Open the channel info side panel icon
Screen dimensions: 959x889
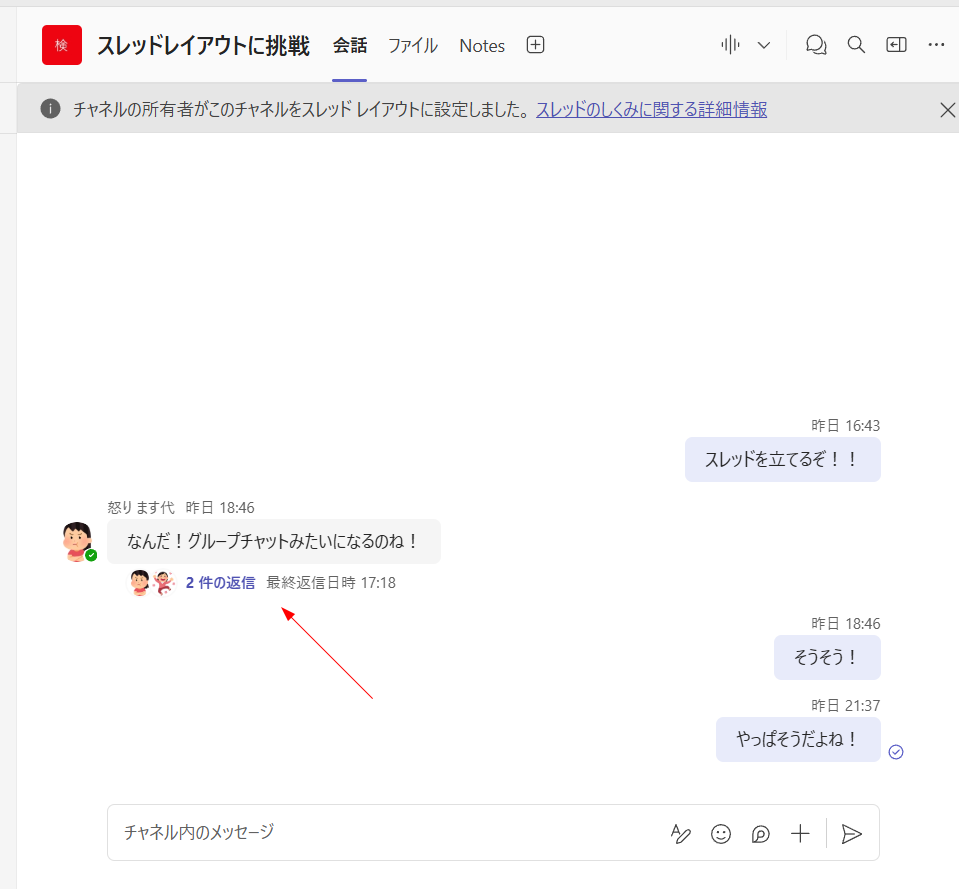tap(896, 45)
